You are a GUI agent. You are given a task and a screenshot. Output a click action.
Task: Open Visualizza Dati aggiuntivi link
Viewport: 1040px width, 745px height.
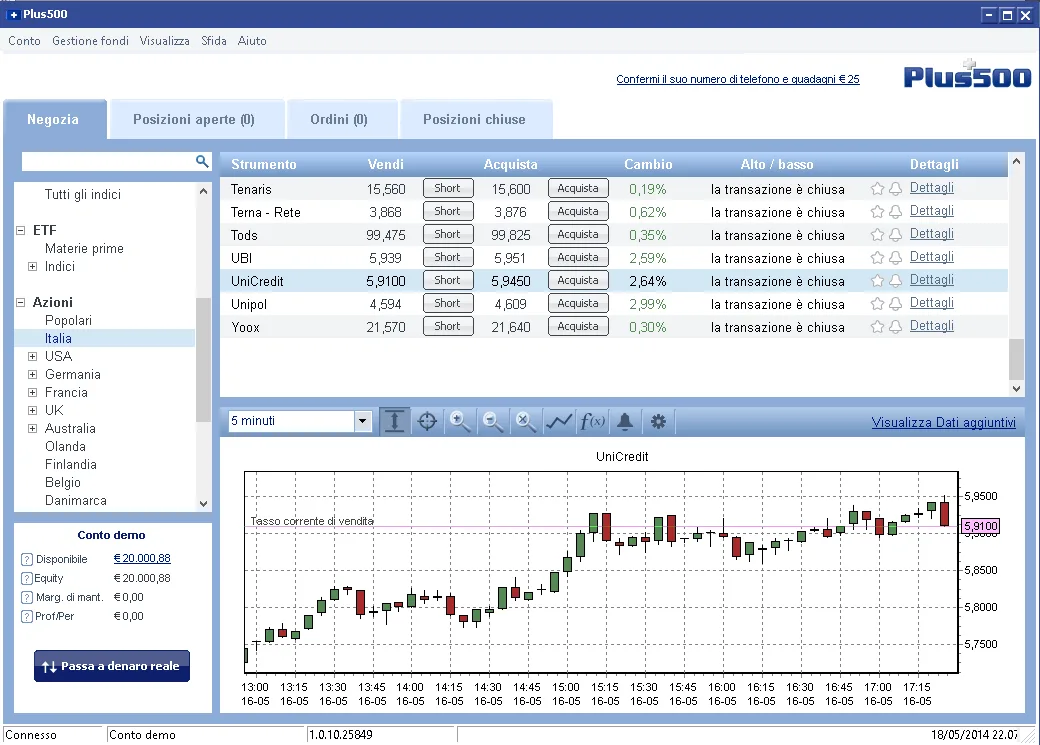(943, 422)
